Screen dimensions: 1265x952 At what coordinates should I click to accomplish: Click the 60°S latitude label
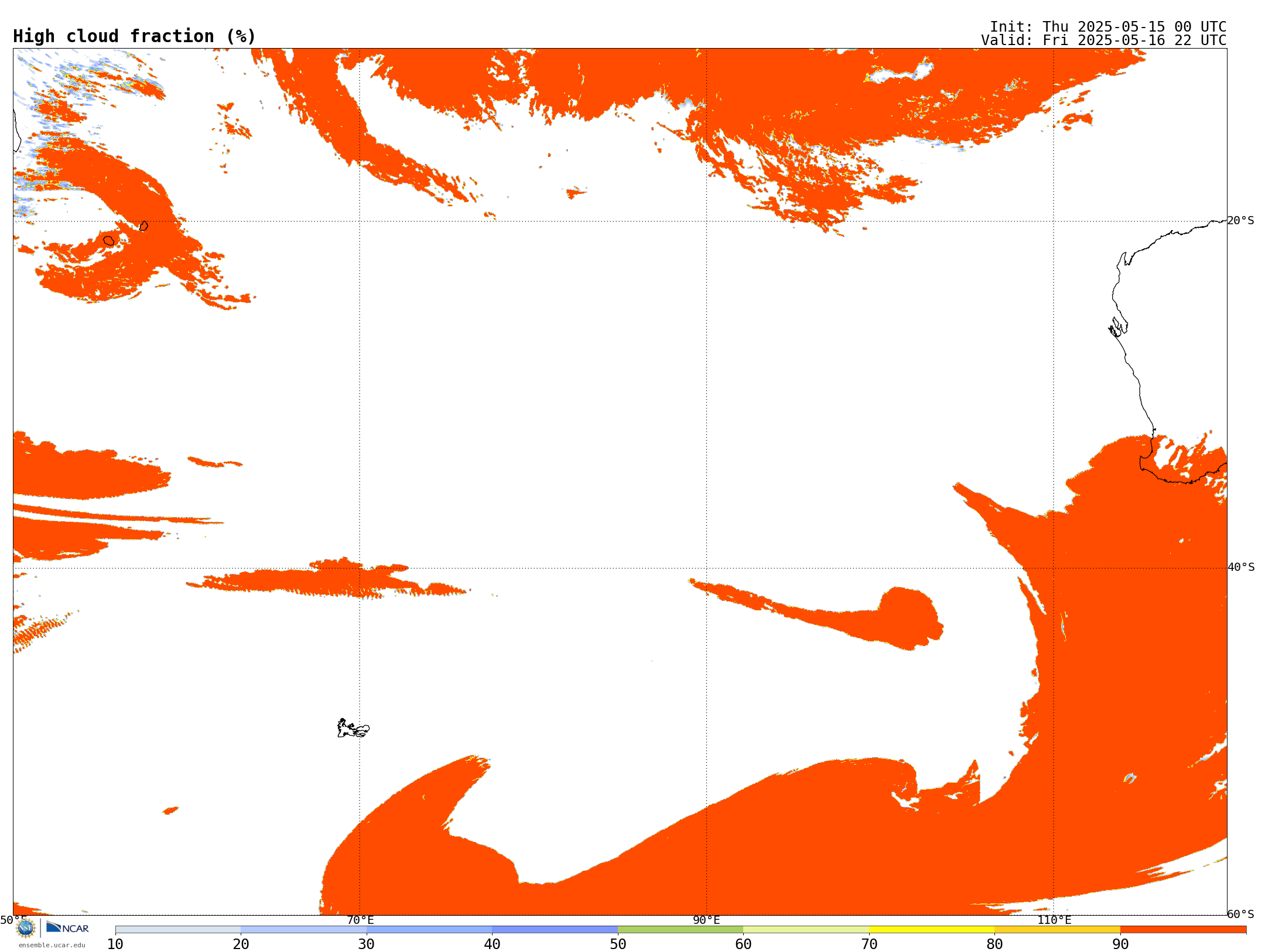[x=1240, y=914]
